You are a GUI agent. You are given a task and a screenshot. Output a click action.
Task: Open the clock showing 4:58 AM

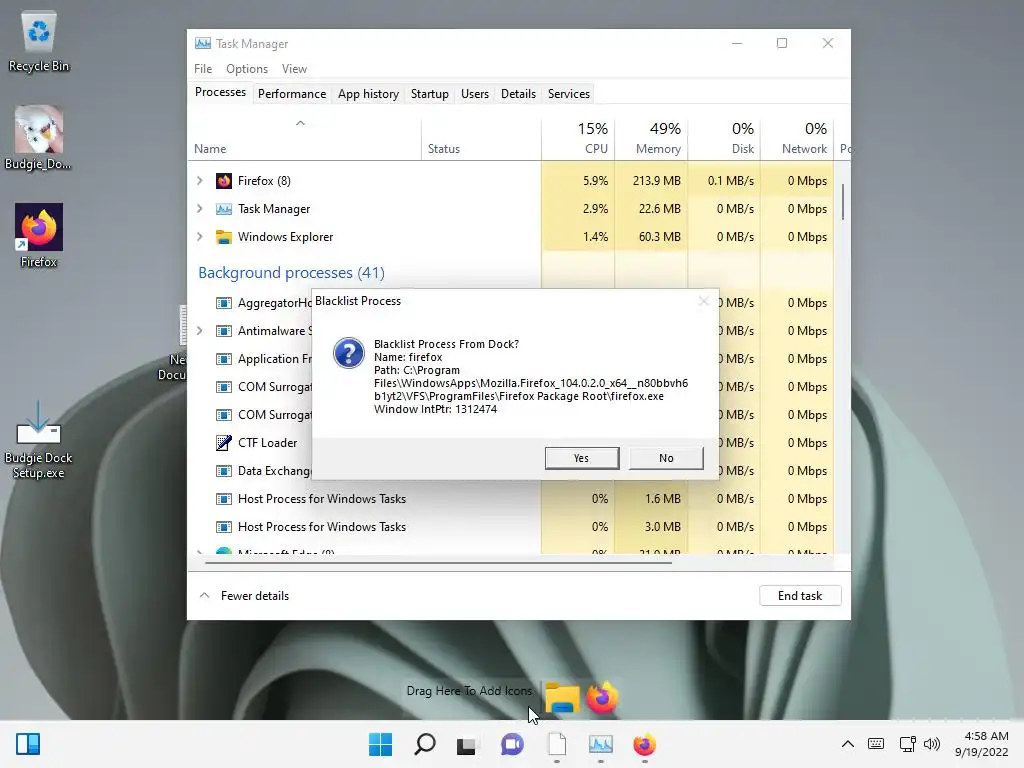(x=982, y=744)
